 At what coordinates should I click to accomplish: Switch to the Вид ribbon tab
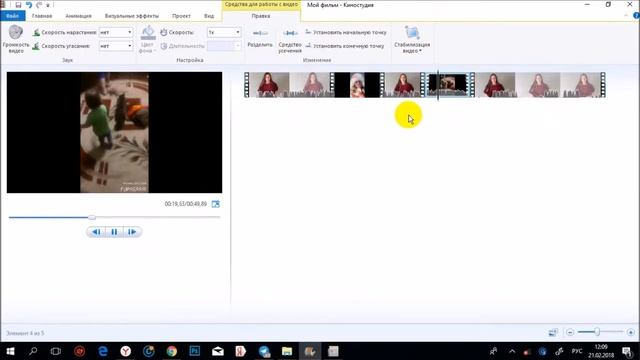tap(209, 16)
